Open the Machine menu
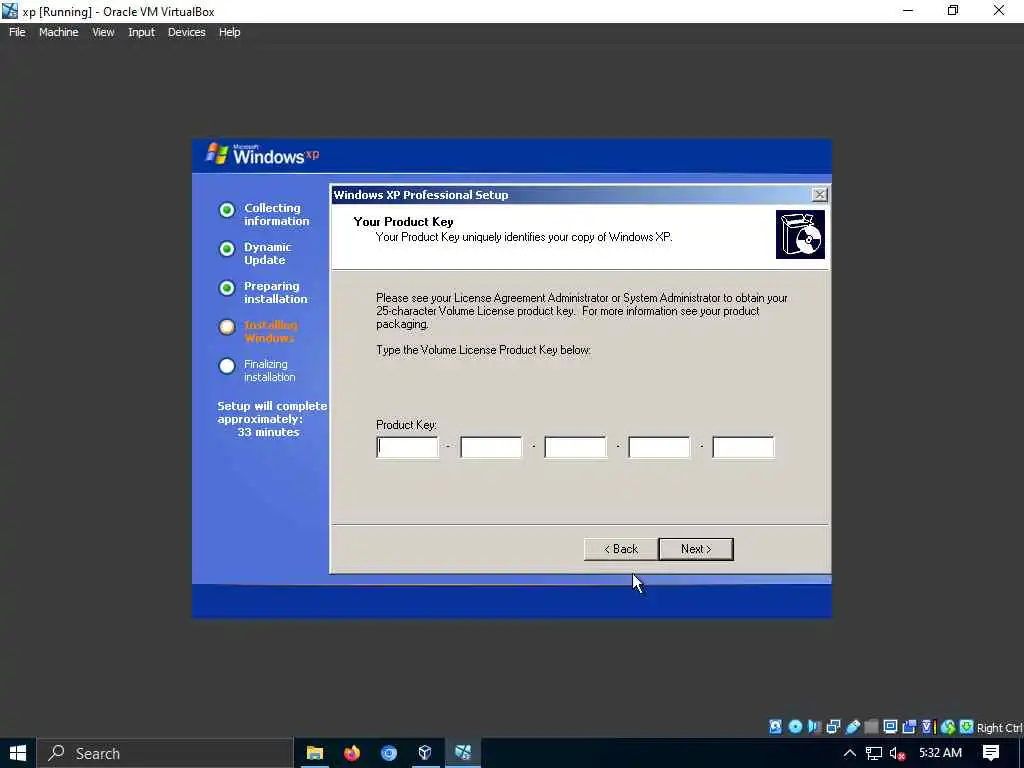1024x768 pixels. point(58,32)
